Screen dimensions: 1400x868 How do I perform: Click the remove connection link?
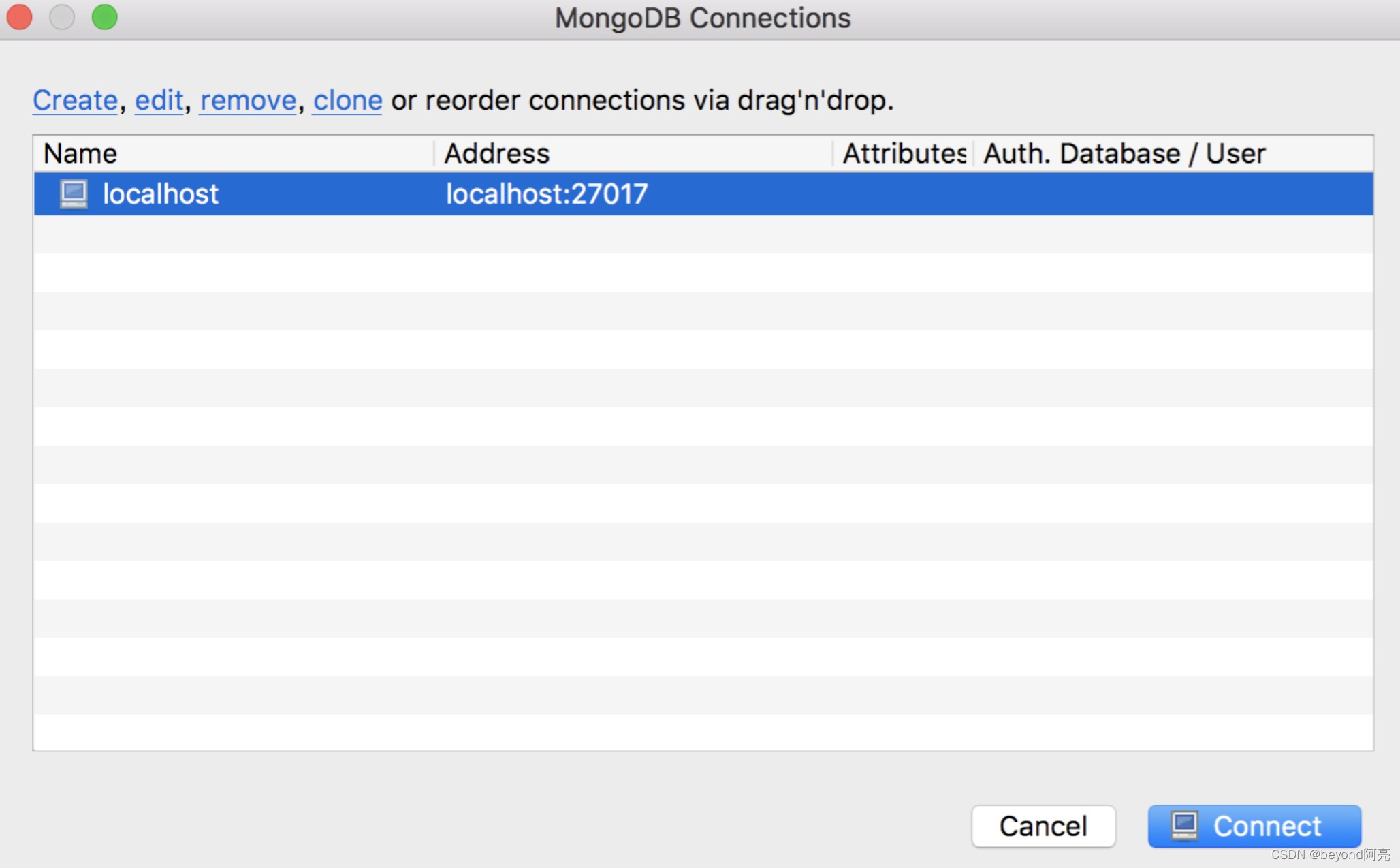[248, 100]
